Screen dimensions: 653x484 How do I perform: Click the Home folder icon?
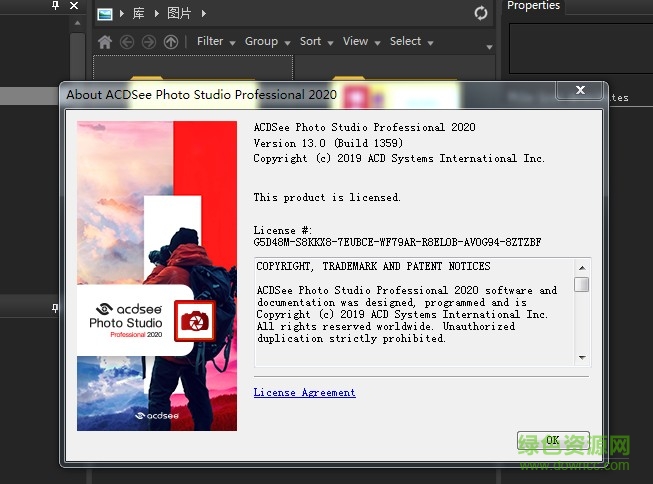pos(105,42)
